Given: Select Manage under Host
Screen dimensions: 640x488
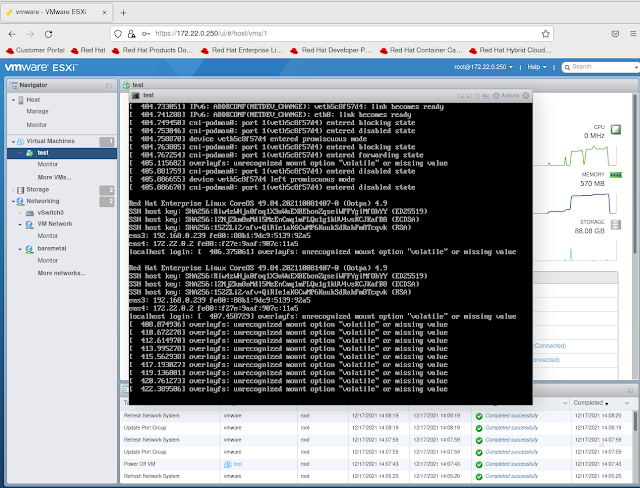Looking at the screenshot, I should point(38,111).
